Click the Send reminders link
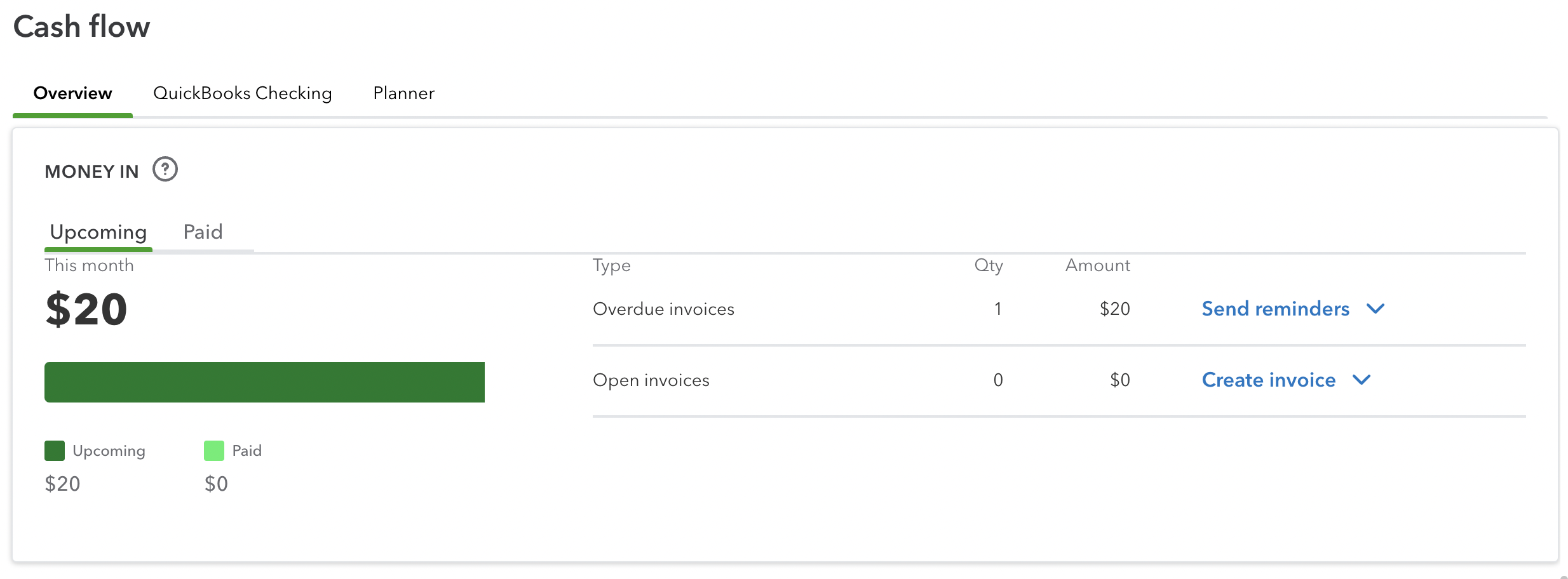This screenshot has height=579, width=1568. tap(1275, 309)
